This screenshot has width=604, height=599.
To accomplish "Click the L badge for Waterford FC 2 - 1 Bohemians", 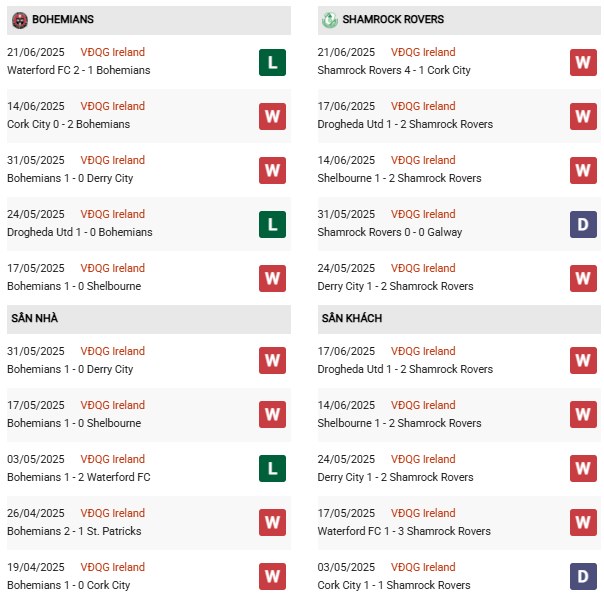I will [272, 62].
